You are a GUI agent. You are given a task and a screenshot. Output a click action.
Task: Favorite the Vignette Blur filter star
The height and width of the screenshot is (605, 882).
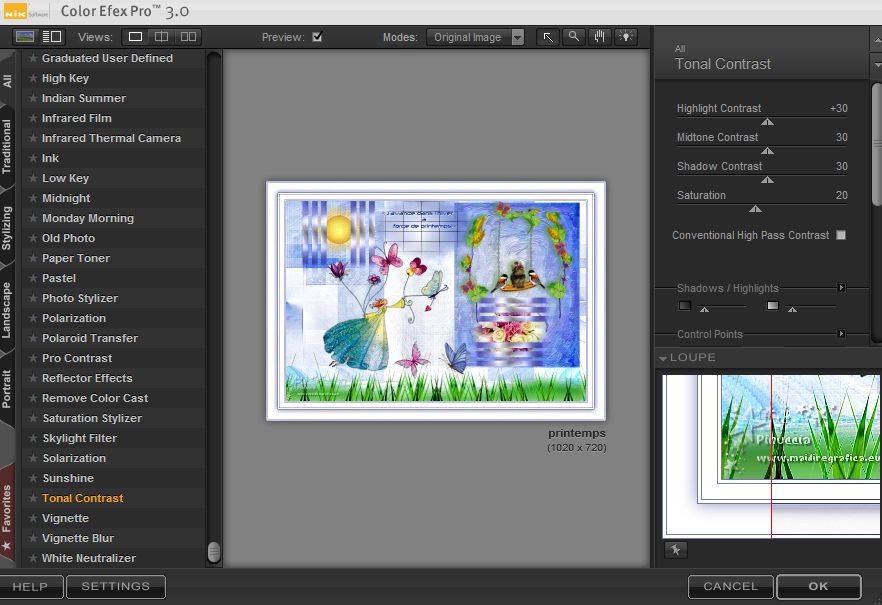click(33, 538)
